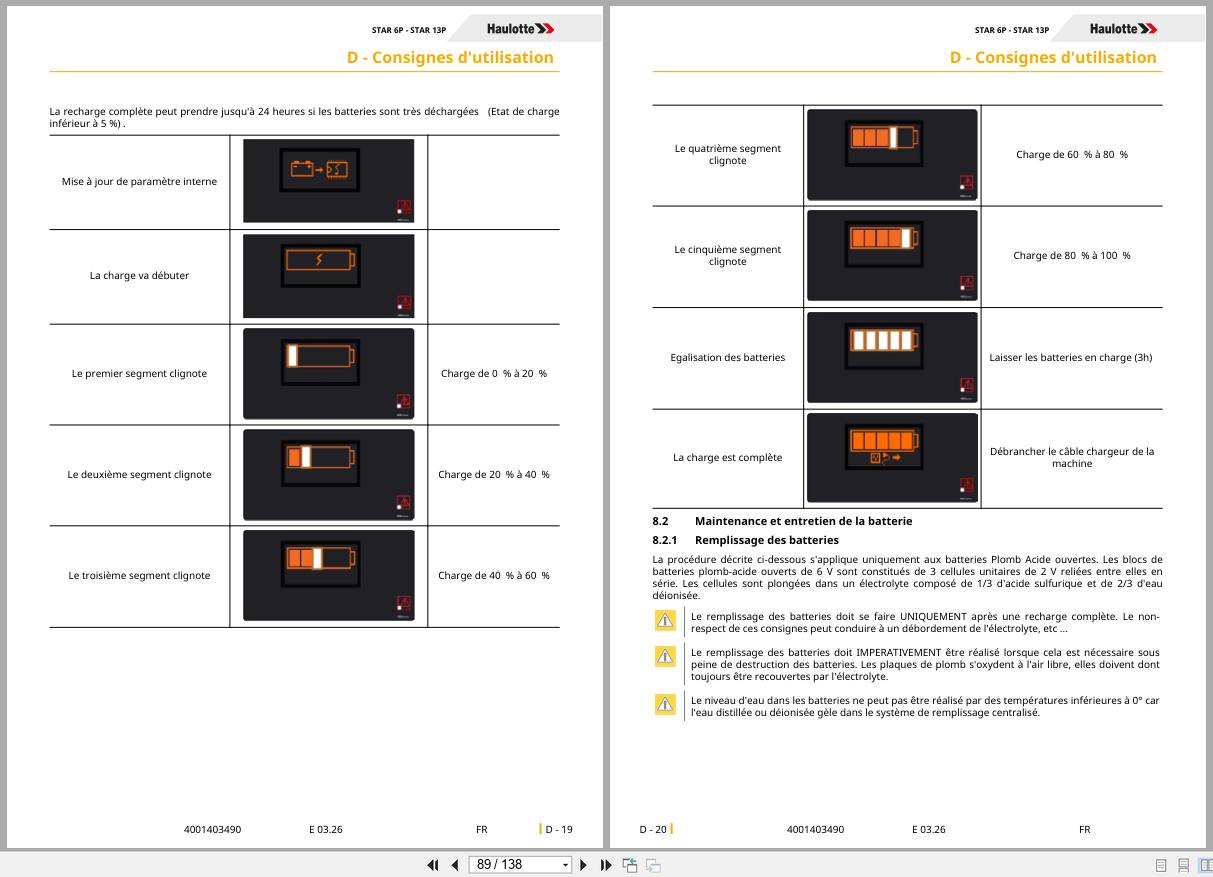Viewport: 1213px width, 877px height.
Task: Go to the previous page
Action: (455, 865)
